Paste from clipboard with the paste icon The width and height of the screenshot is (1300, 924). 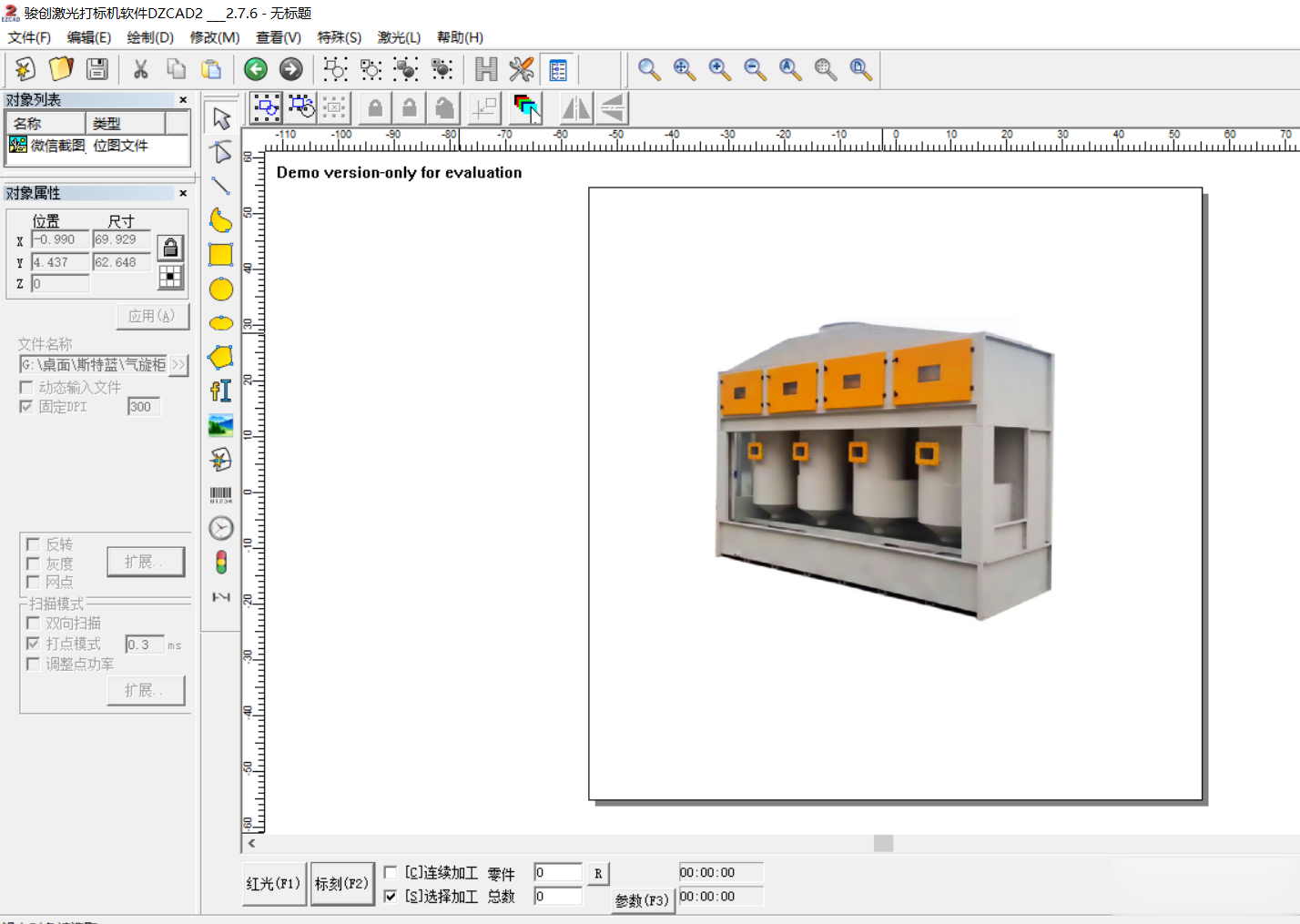point(211,69)
